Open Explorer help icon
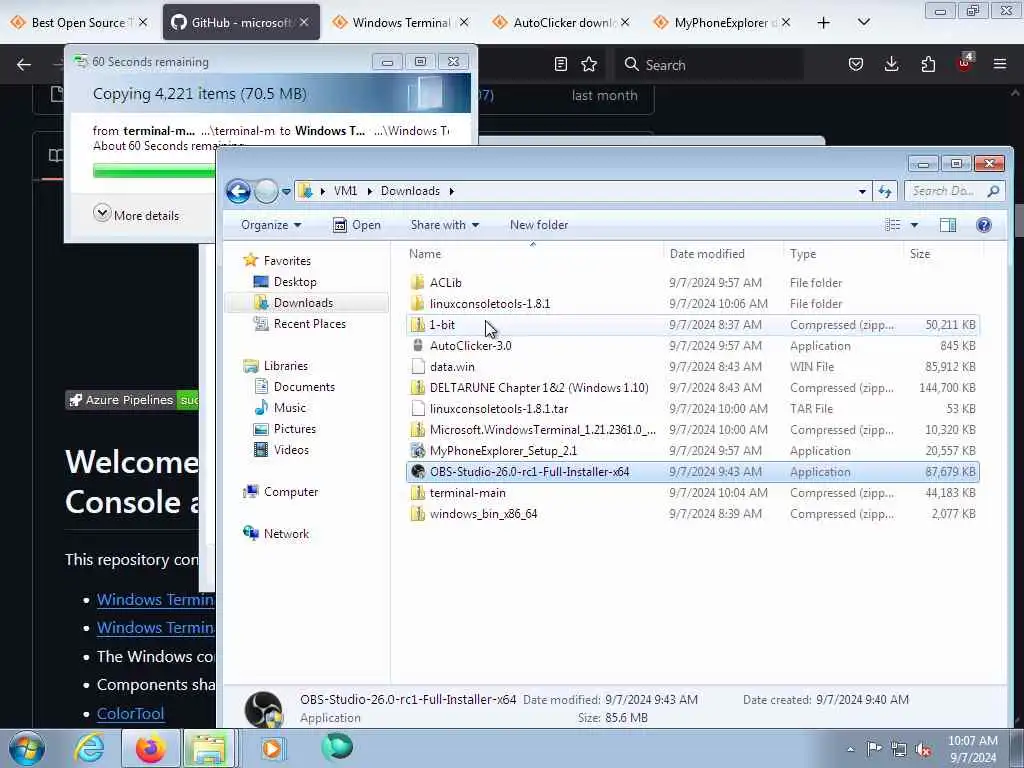The height and width of the screenshot is (768, 1024). tap(984, 225)
